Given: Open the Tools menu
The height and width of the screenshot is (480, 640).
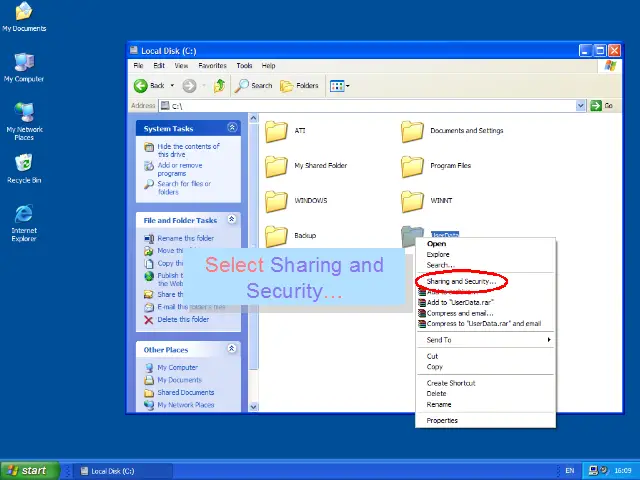Looking at the screenshot, I should (244, 66).
